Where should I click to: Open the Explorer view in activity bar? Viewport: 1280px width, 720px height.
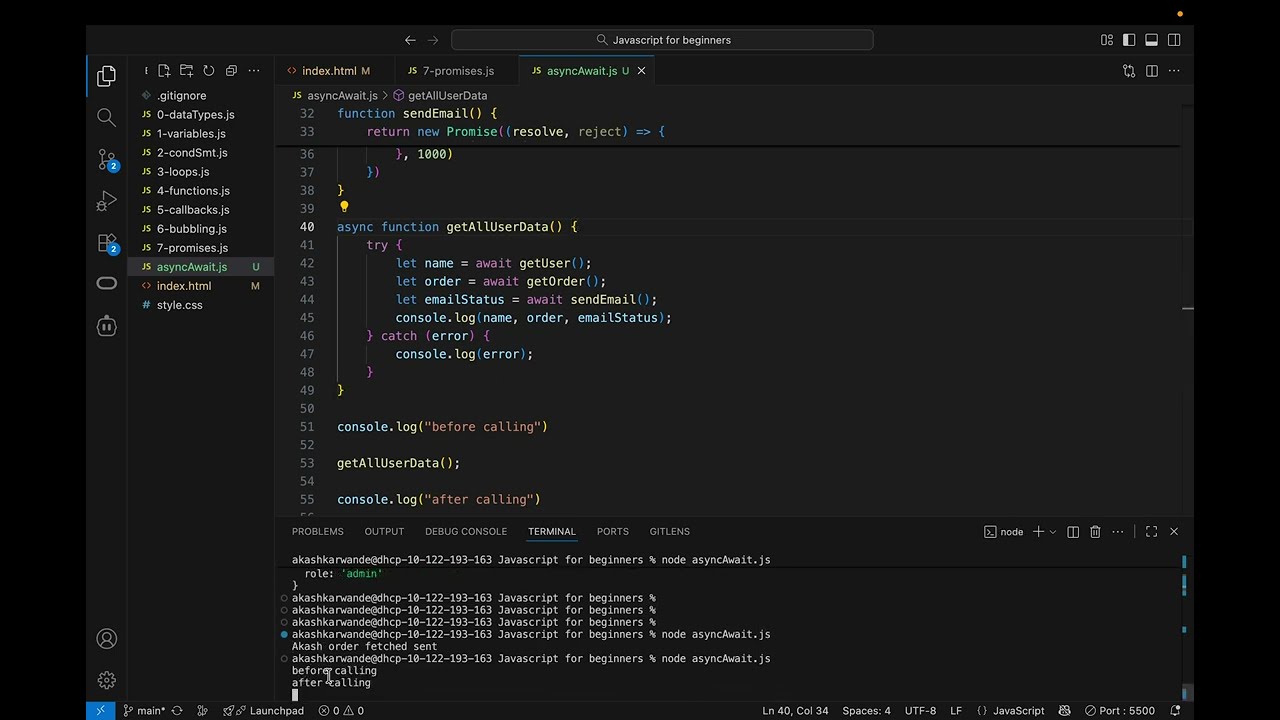point(106,77)
